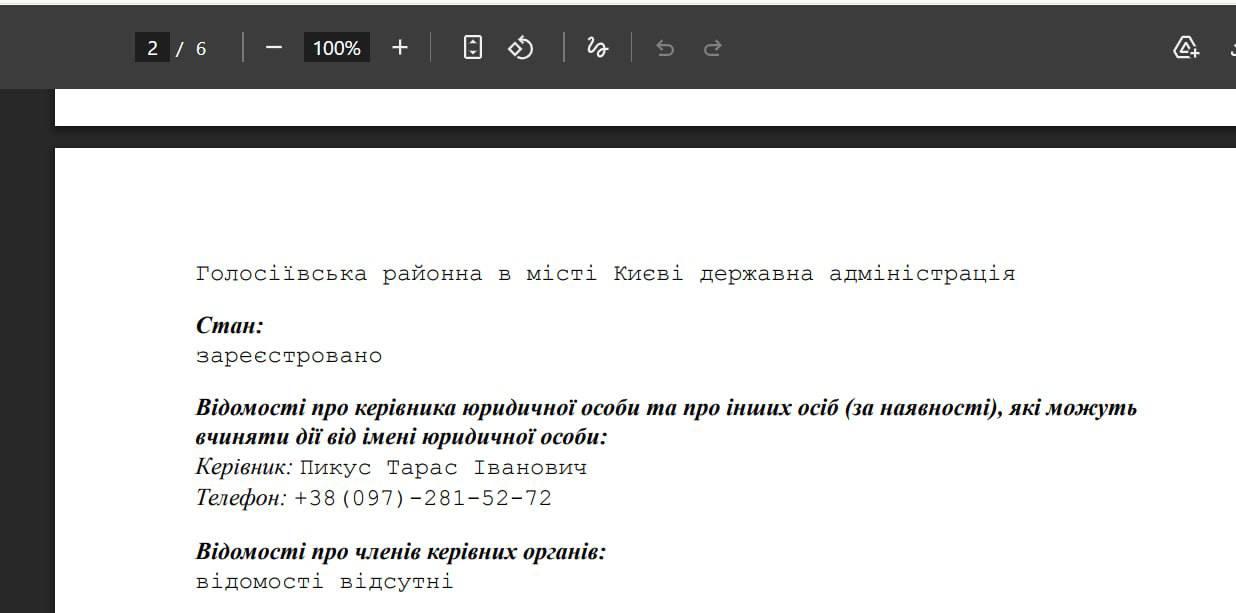Click the total page count 6
The image size is (1236, 613).
pos(201,48)
